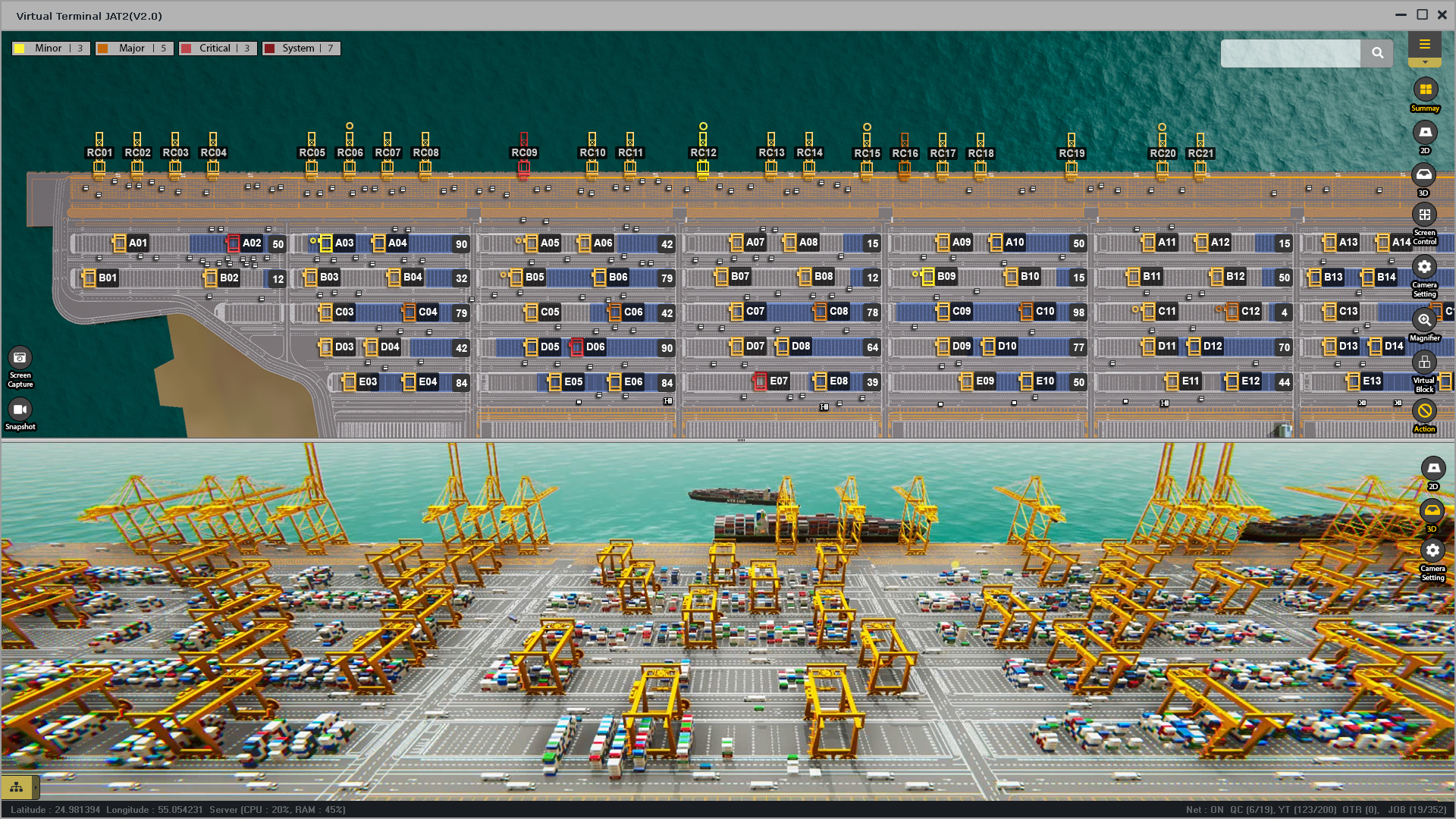Toggle bottom panel to 2D view
Image resolution: width=1456 pixels, height=819 pixels.
tap(1432, 469)
